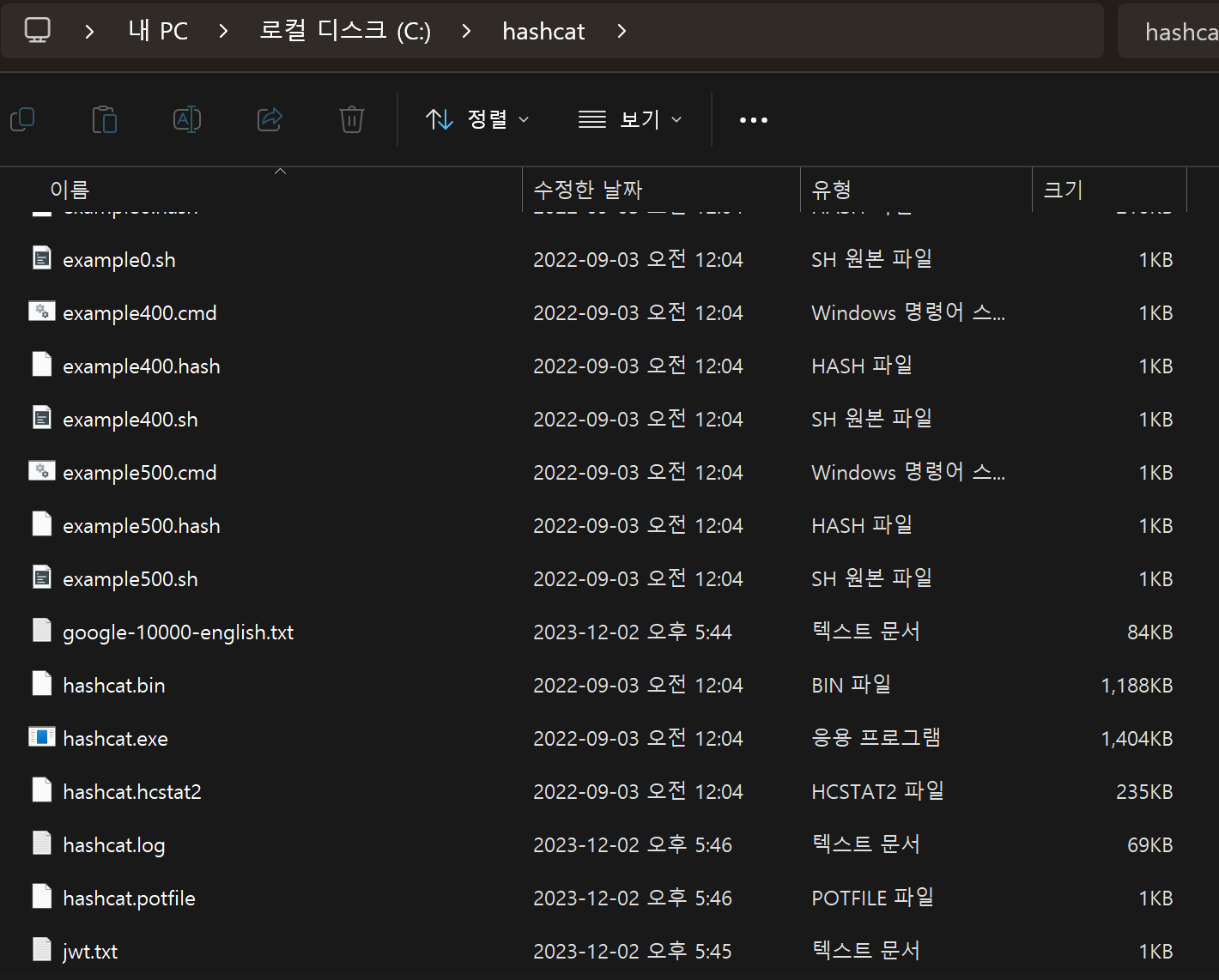Image resolution: width=1219 pixels, height=980 pixels.
Task: Select the file name hashcat.bin
Action: (114, 686)
